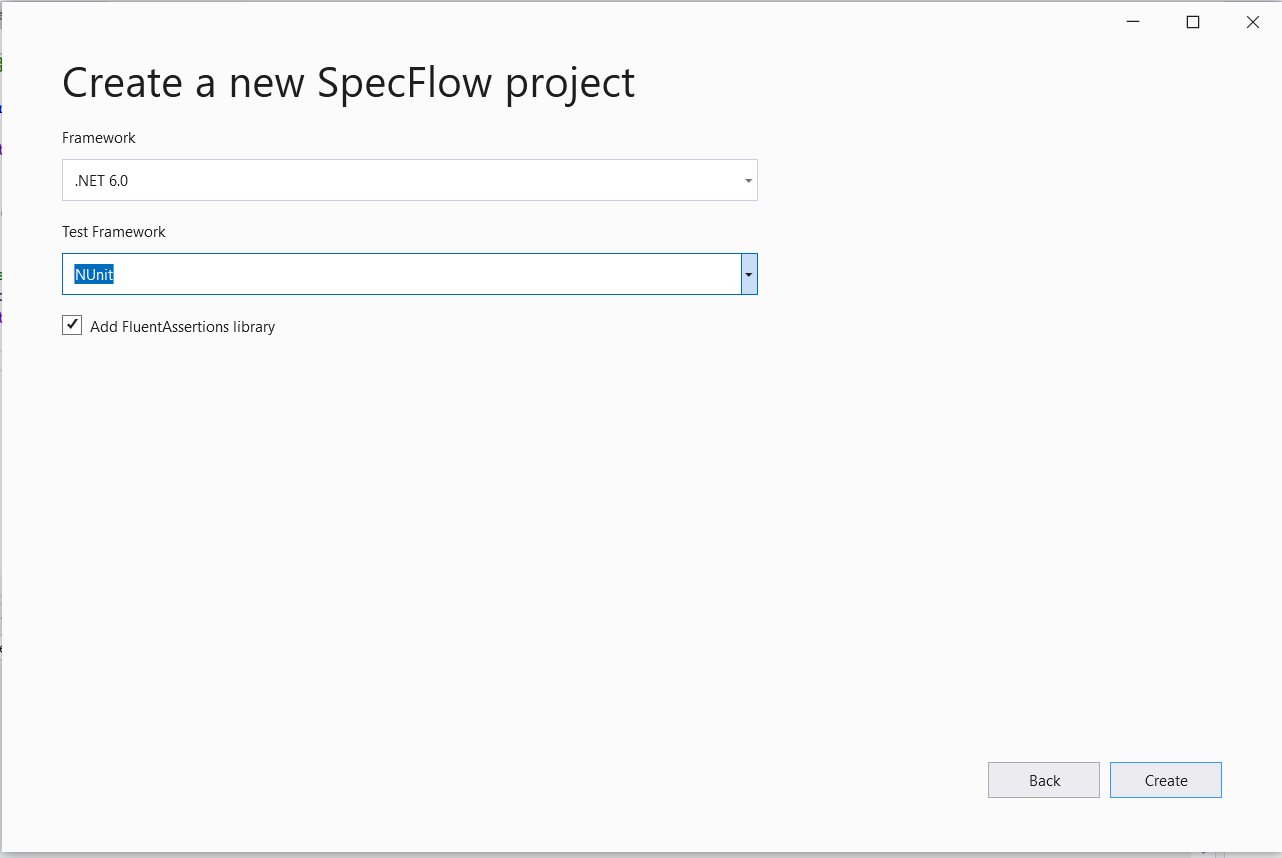The image size is (1282, 858).
Task: Go to the previous step with Back
Action: tap(1044, 780)
